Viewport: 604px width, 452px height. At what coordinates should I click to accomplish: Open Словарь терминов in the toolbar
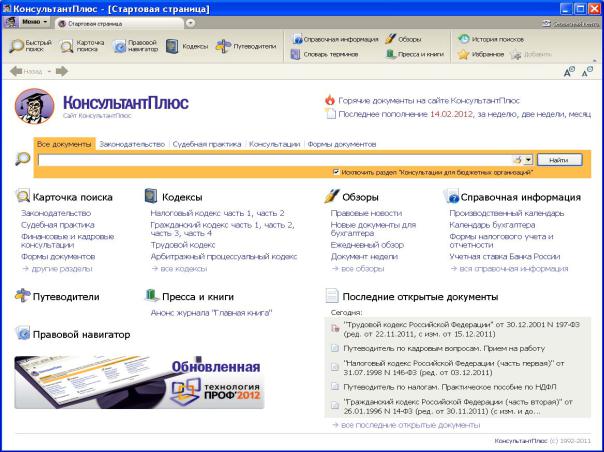(325, 54)
